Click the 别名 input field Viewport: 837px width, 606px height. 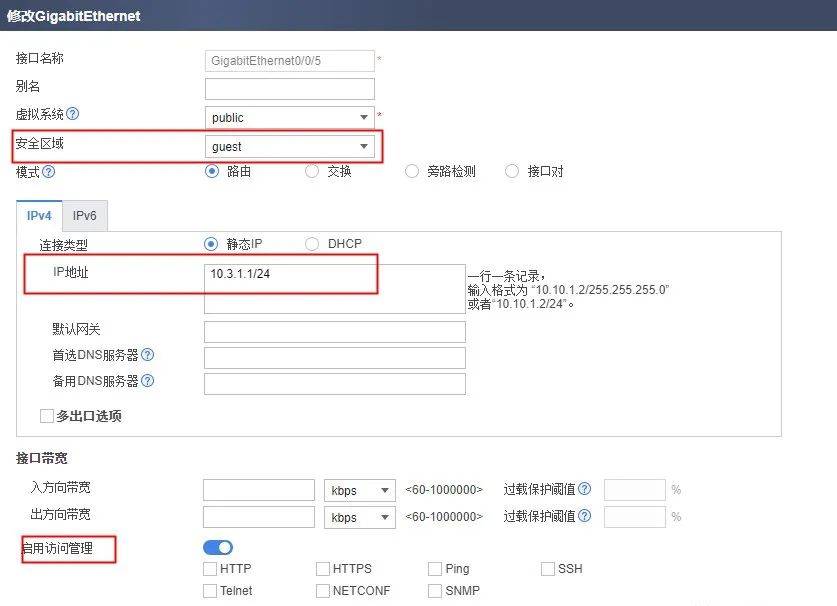tap(289, 89)
